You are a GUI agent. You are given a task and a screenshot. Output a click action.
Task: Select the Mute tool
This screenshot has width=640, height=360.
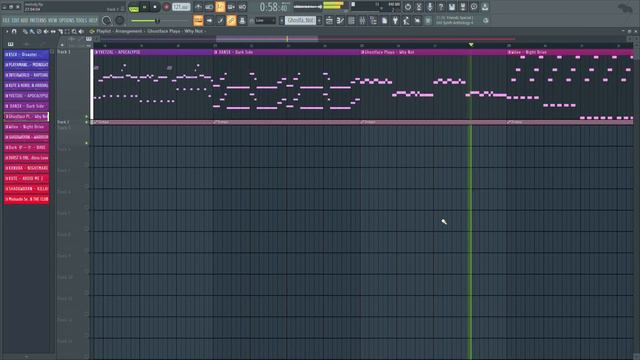[x=46, y=31]
